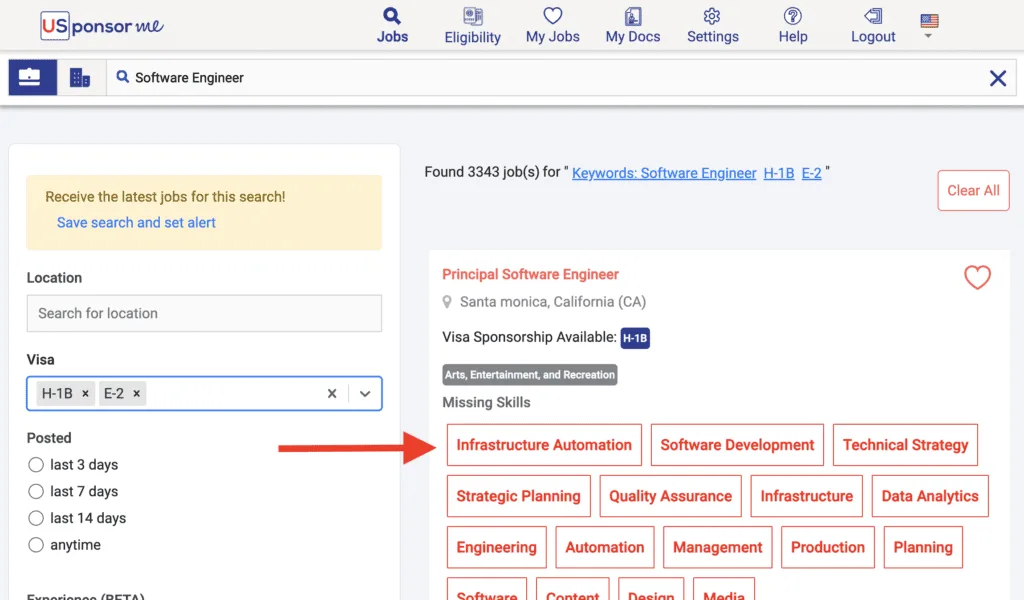Click the location pin icon for Santa Monica
Screen dimensions: 1024x600
(447, 302)
